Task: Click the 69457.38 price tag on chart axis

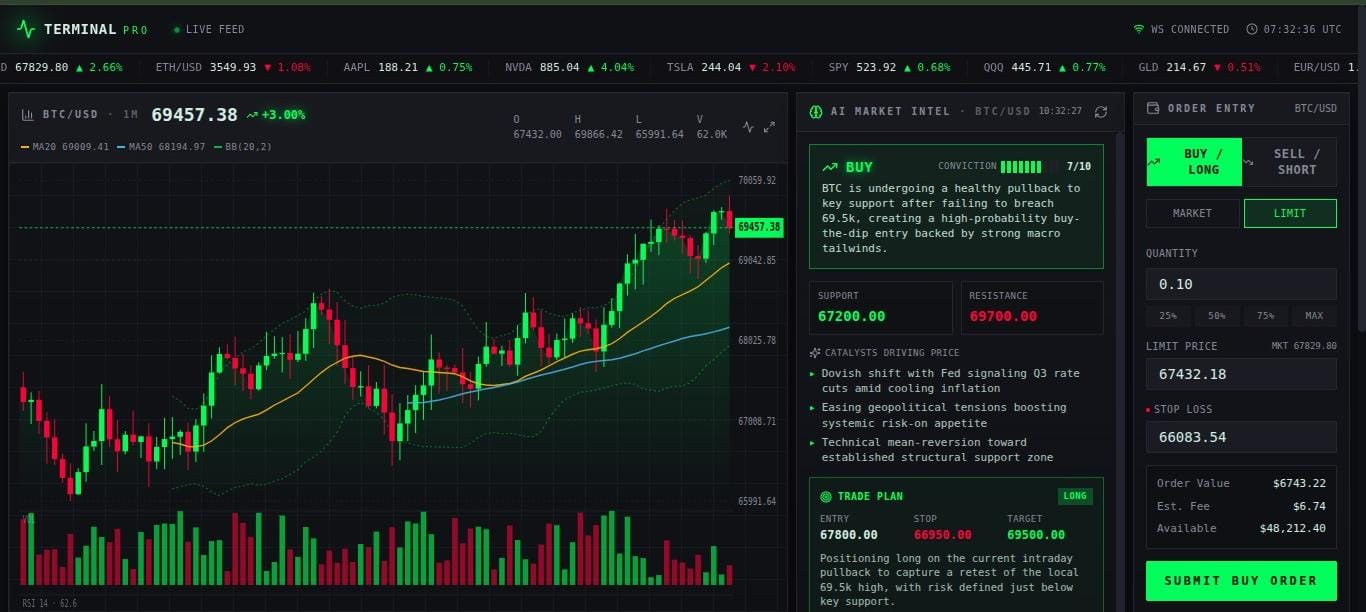Action: tap(758, 228)
